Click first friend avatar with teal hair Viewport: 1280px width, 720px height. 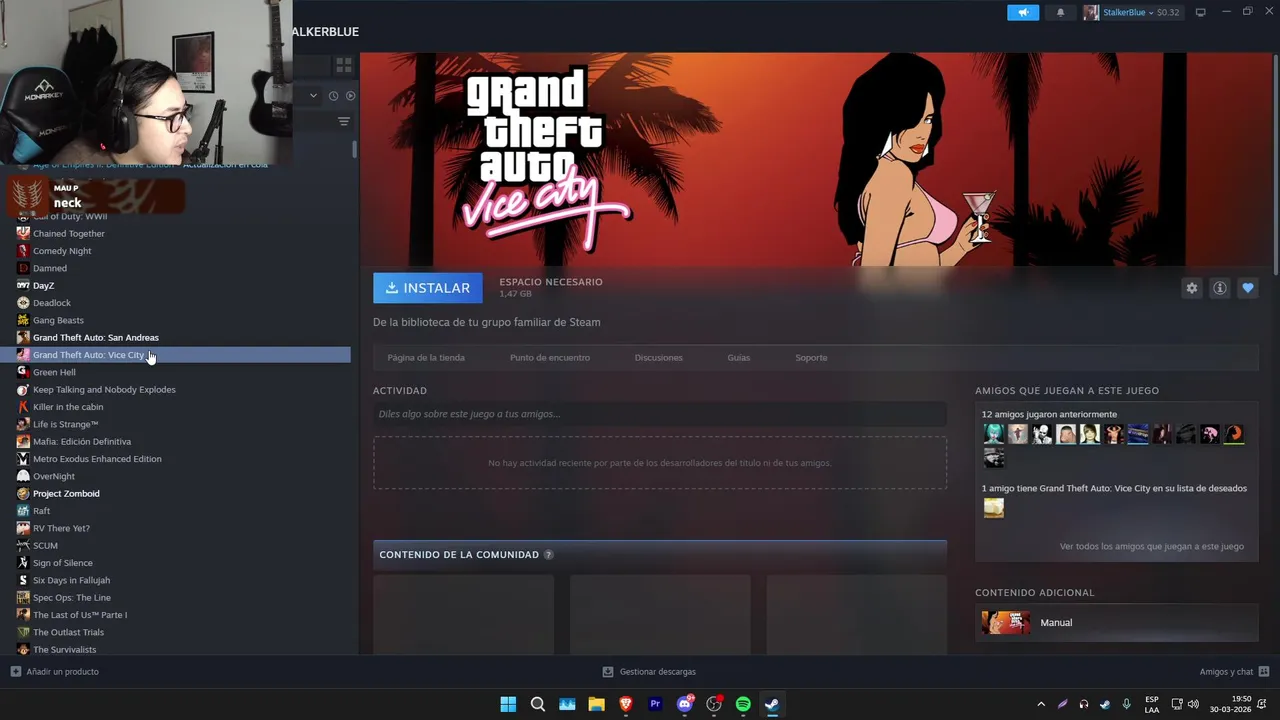click(994, 434)
